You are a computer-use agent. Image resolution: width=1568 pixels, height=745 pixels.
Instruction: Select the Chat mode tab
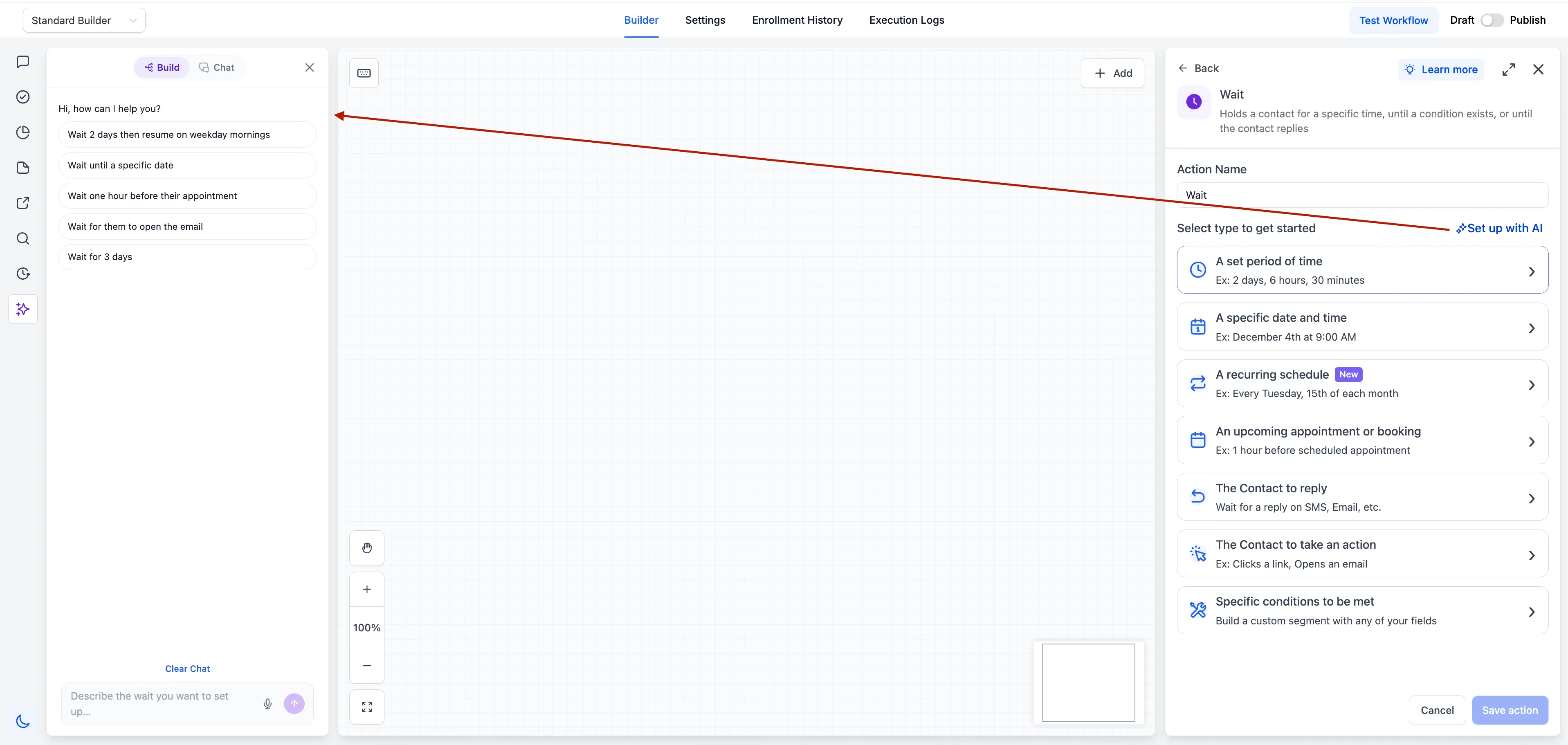tap(217, 67)
